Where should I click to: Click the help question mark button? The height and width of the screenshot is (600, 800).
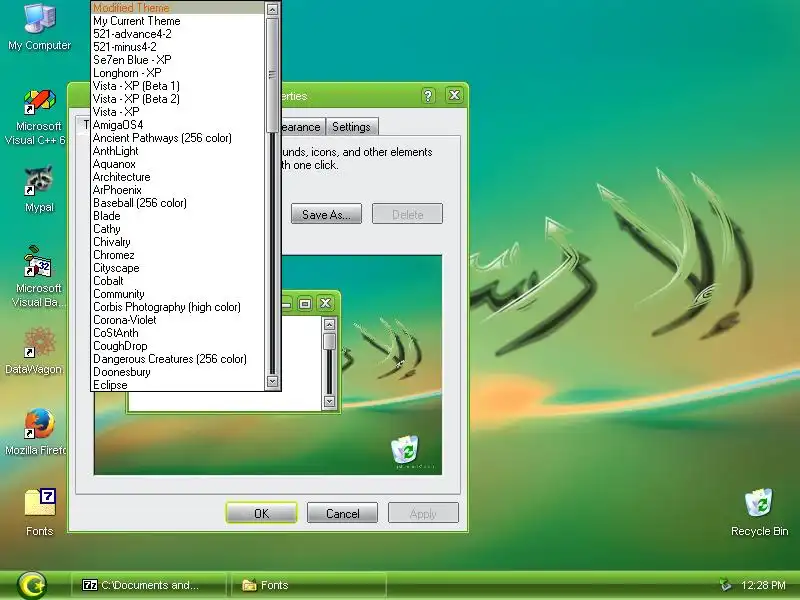click(428, 95)
